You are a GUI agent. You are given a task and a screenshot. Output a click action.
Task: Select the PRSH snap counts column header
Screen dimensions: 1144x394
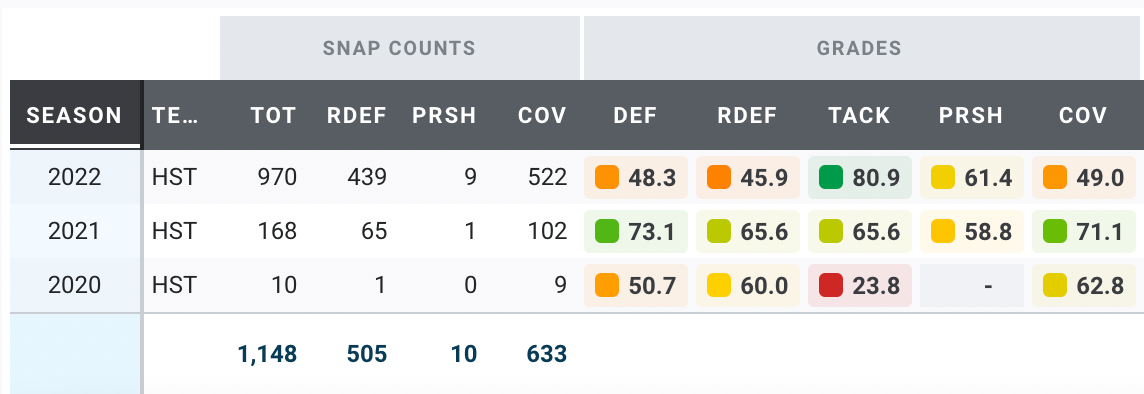point(444,115)
